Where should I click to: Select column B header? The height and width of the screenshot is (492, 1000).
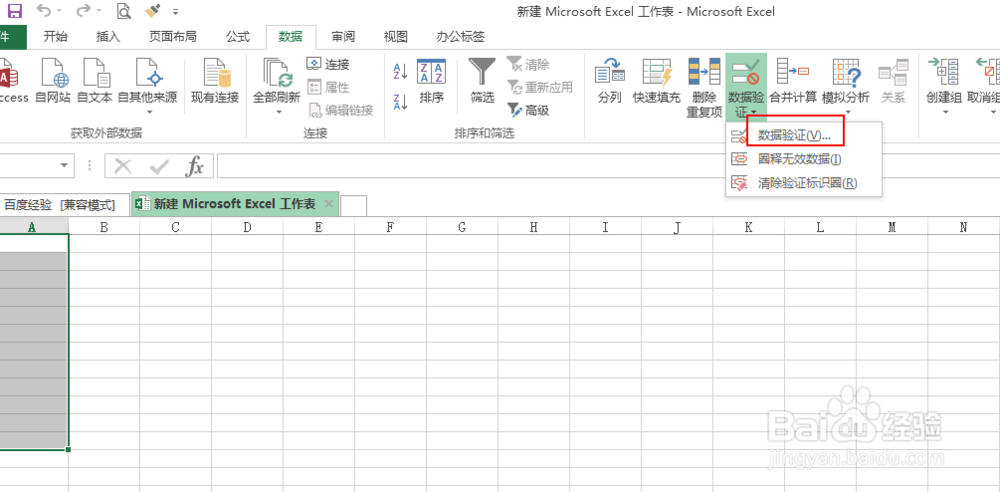pos(104,227)
